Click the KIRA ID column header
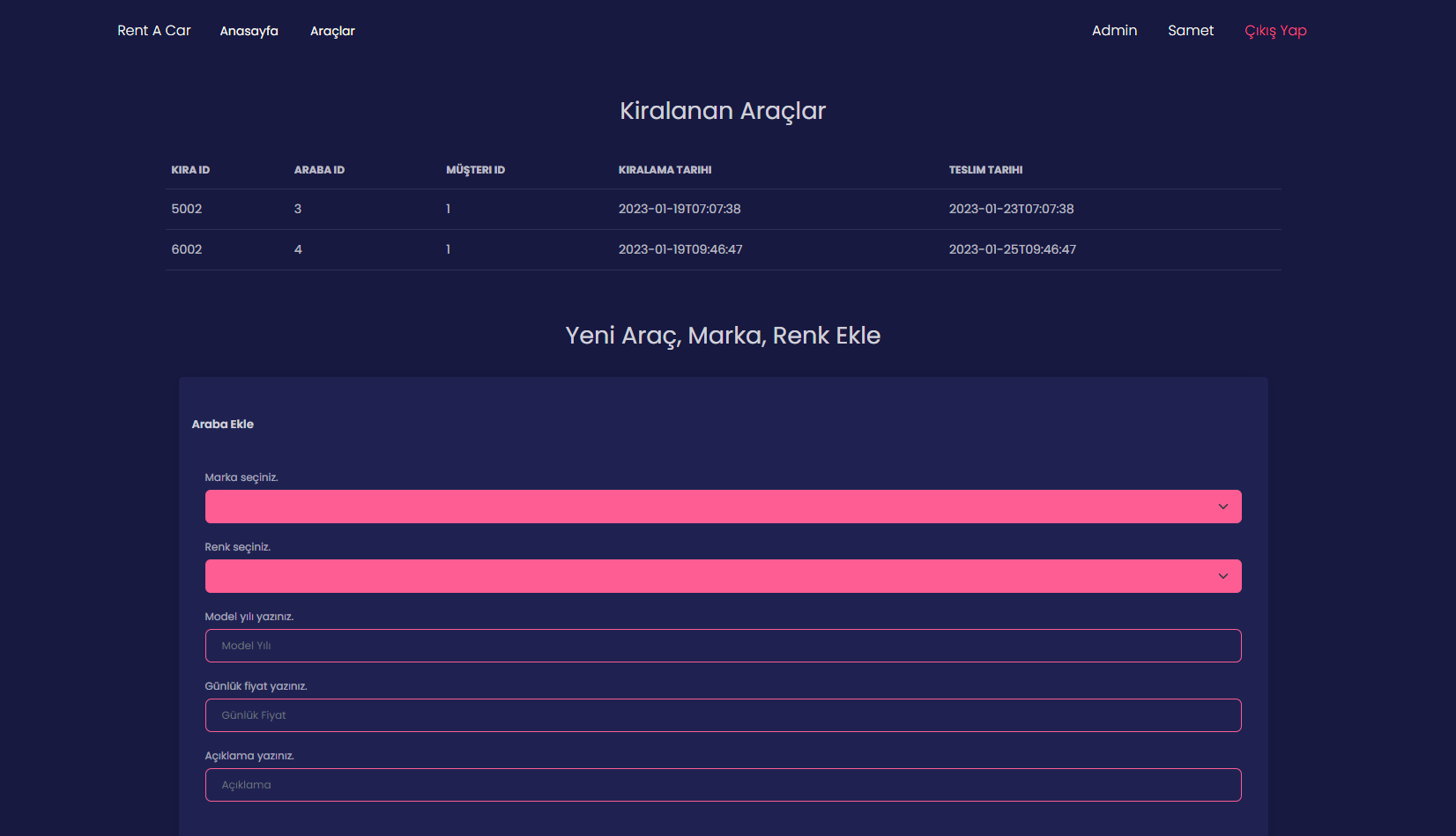 [189, 169]
